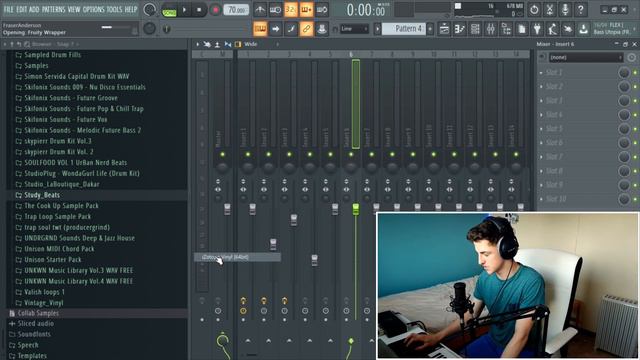Screen dimensions: 640x360
Task: Open the Vintage_Vinyl folder
Action: point(43,303)
